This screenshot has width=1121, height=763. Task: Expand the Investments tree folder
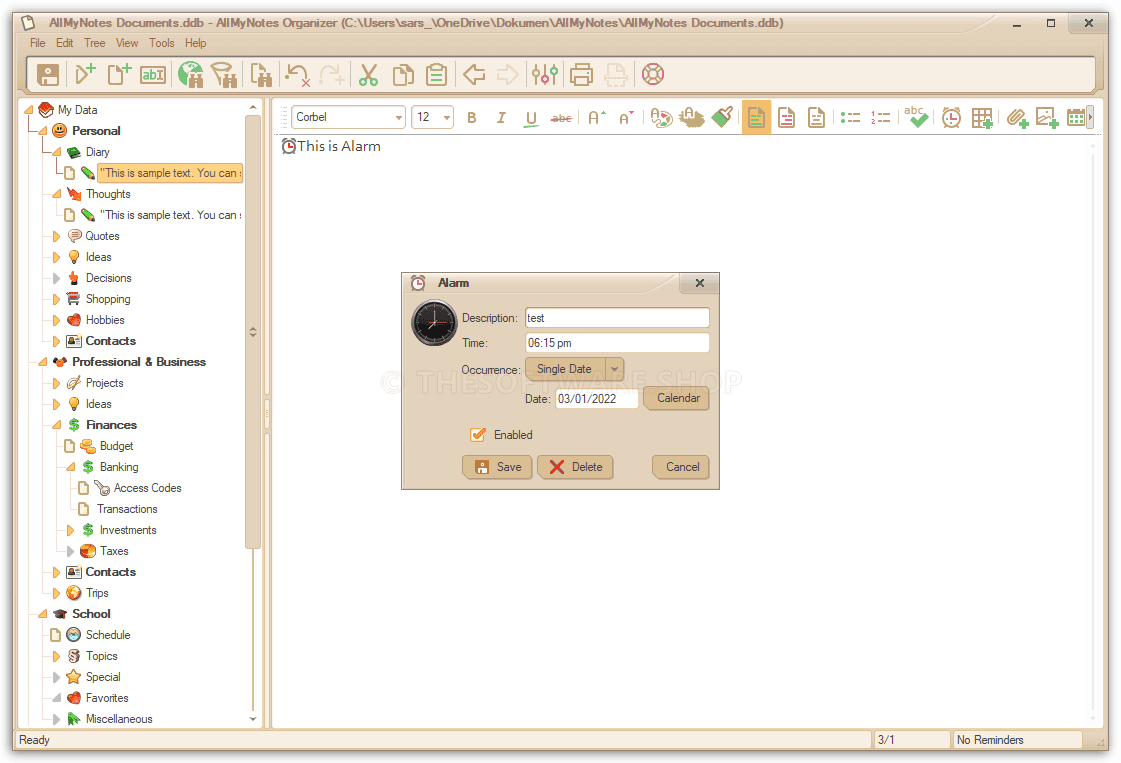pos(70,530)
